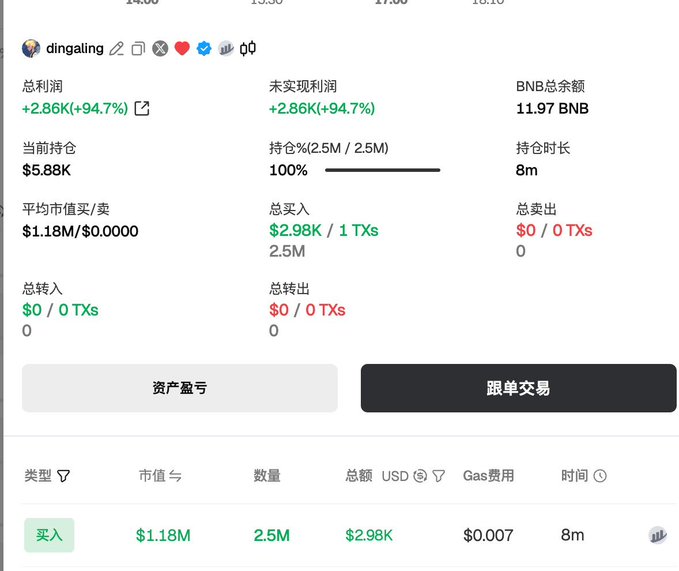Open the share icon next to total profit
Screen dimensions: 679x571
[x=142, y=108]
